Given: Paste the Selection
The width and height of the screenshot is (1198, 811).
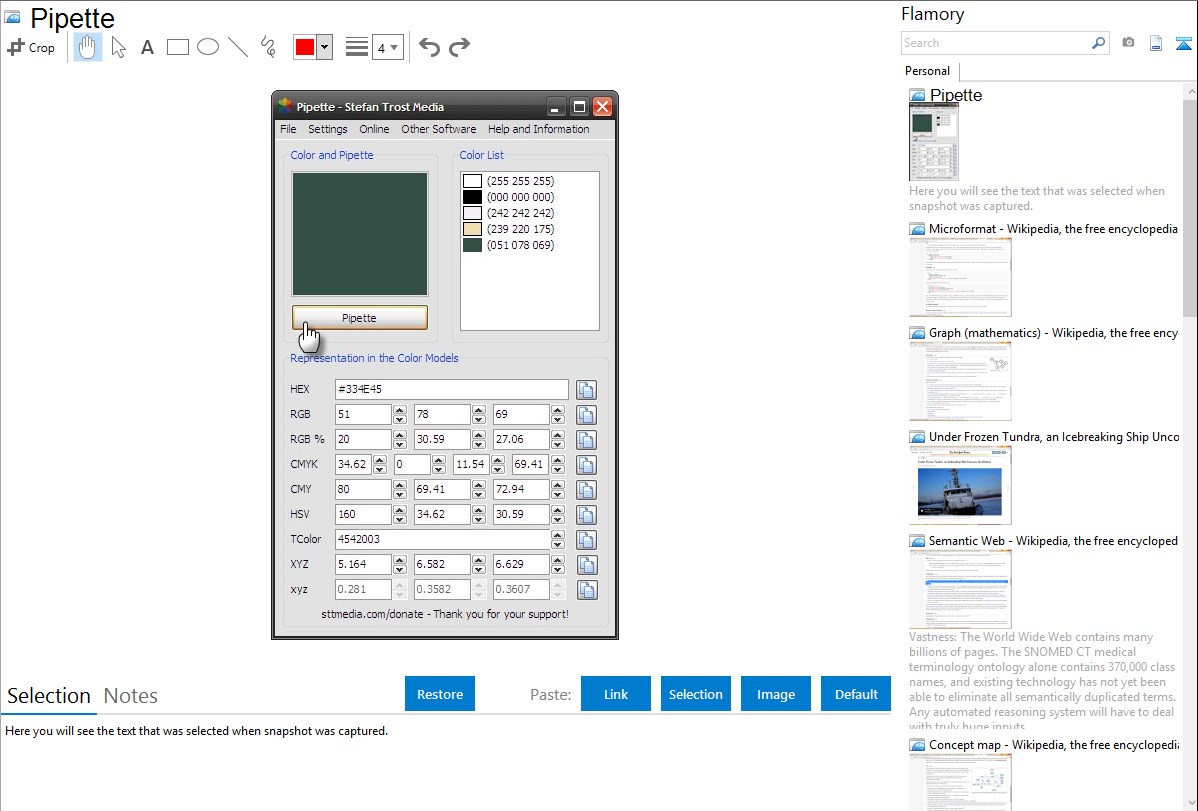Looking at the screenshot, I should (695, 694).
